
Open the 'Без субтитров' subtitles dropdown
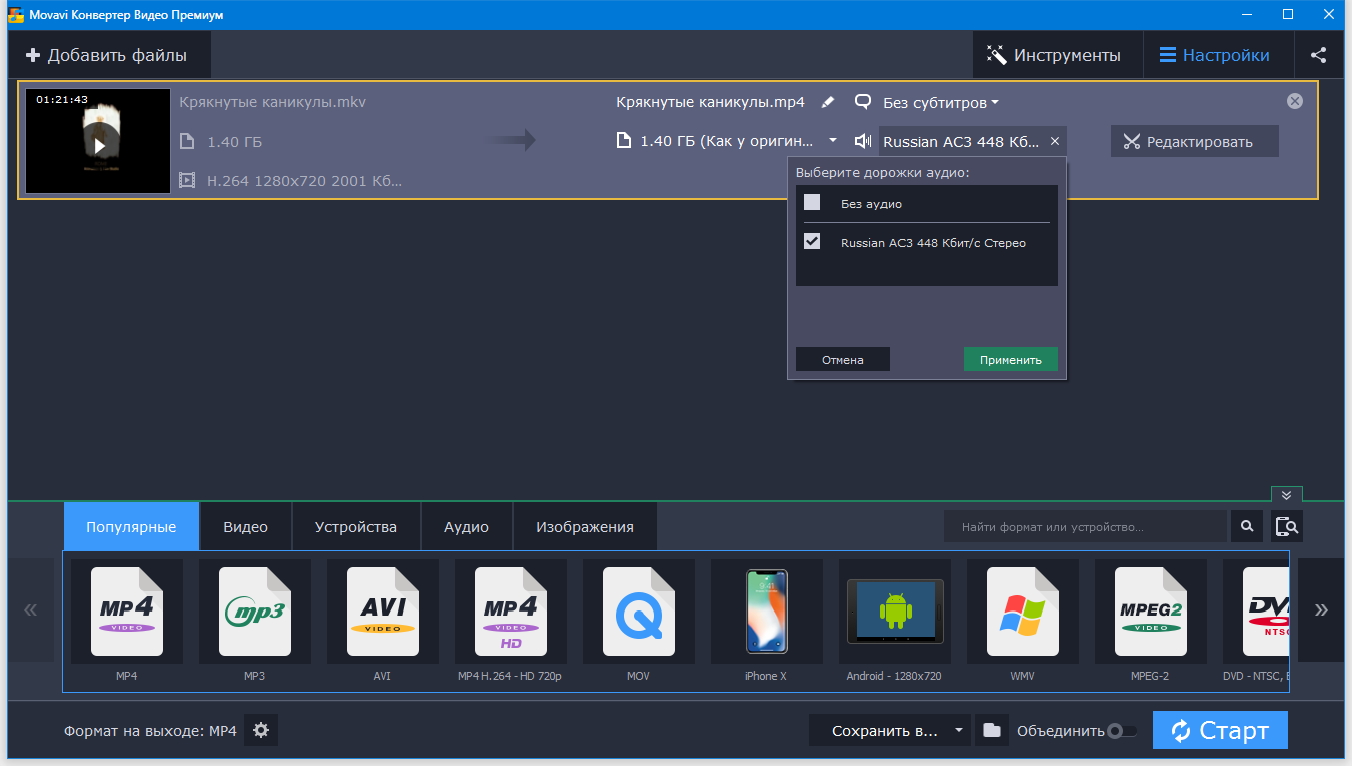pyautogui.click(x=940, y=103)
